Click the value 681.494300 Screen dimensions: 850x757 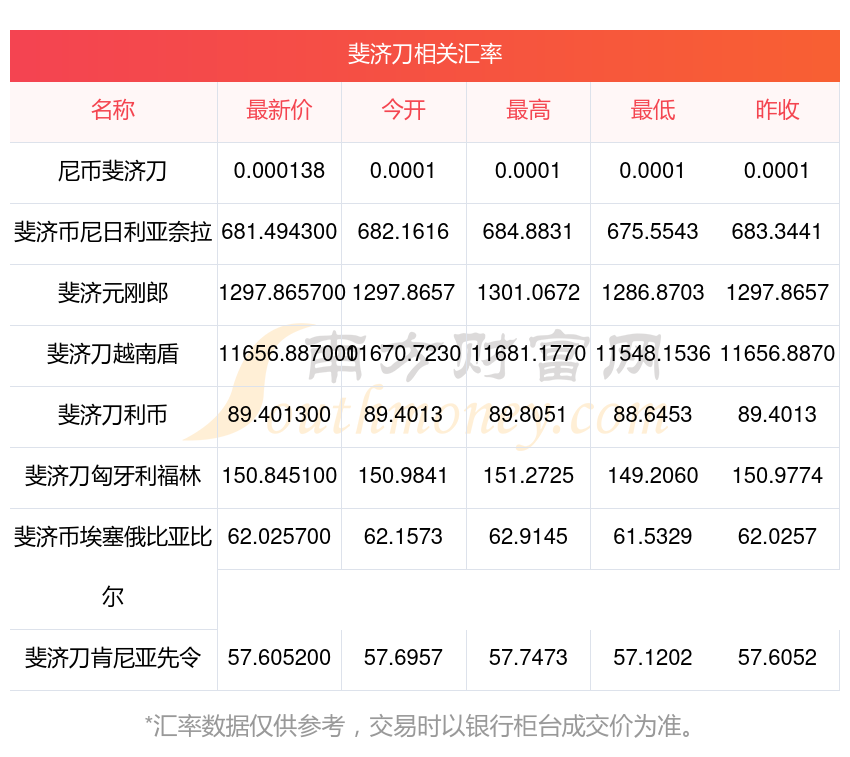279,232
